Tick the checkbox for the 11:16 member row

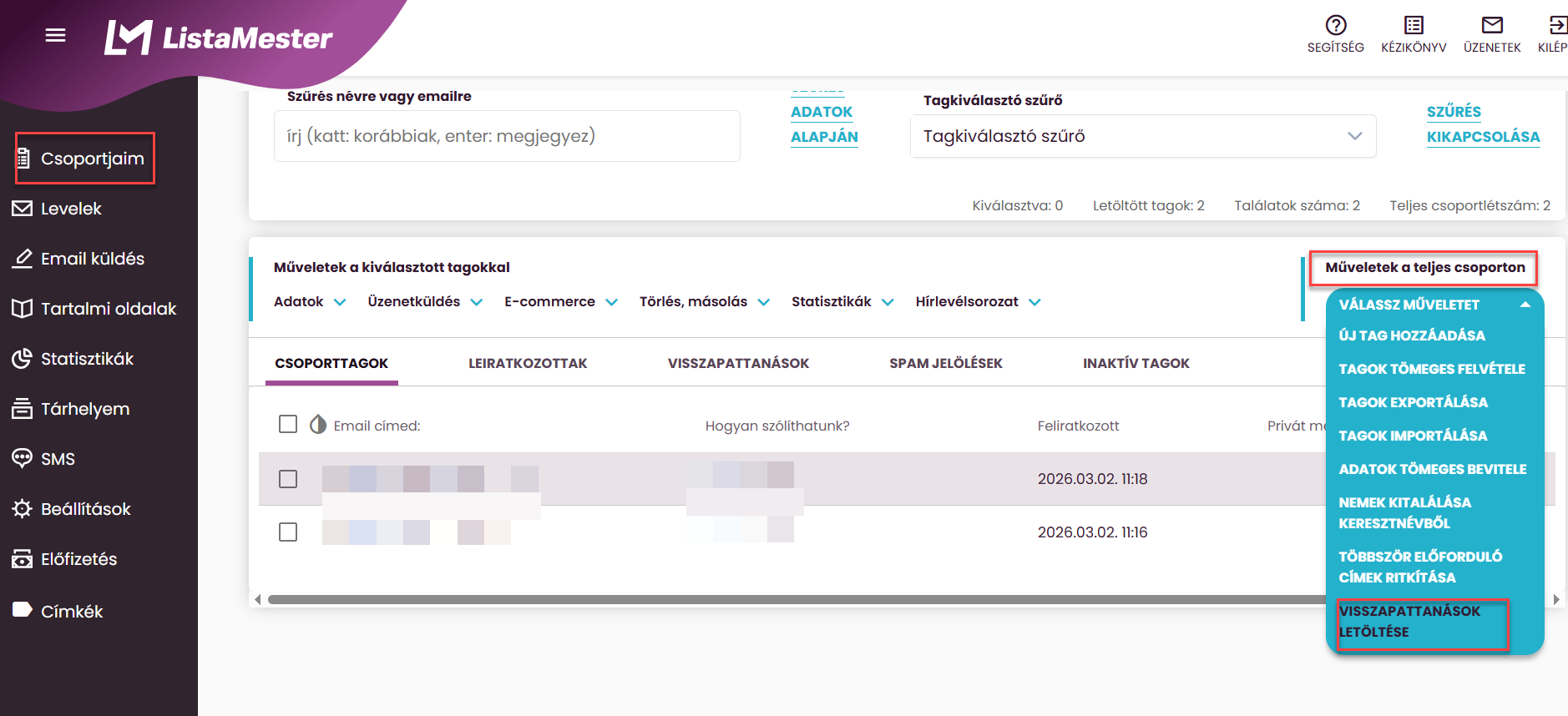(288, 532)
